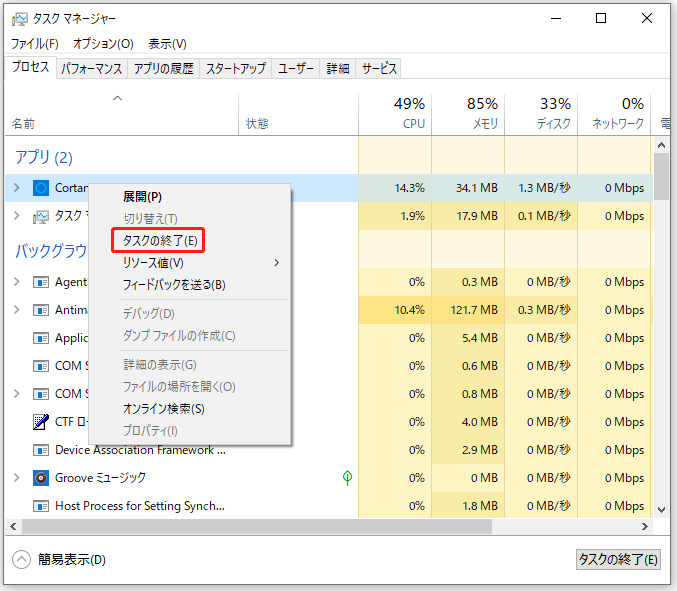Click the 121.7 MB memory cell

[x=468, y=310]
